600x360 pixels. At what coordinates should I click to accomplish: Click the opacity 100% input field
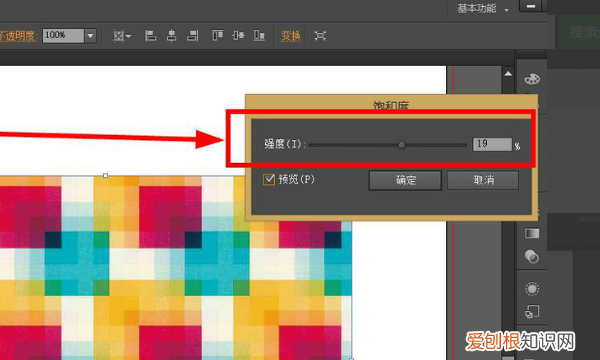(x=63, y=36)
